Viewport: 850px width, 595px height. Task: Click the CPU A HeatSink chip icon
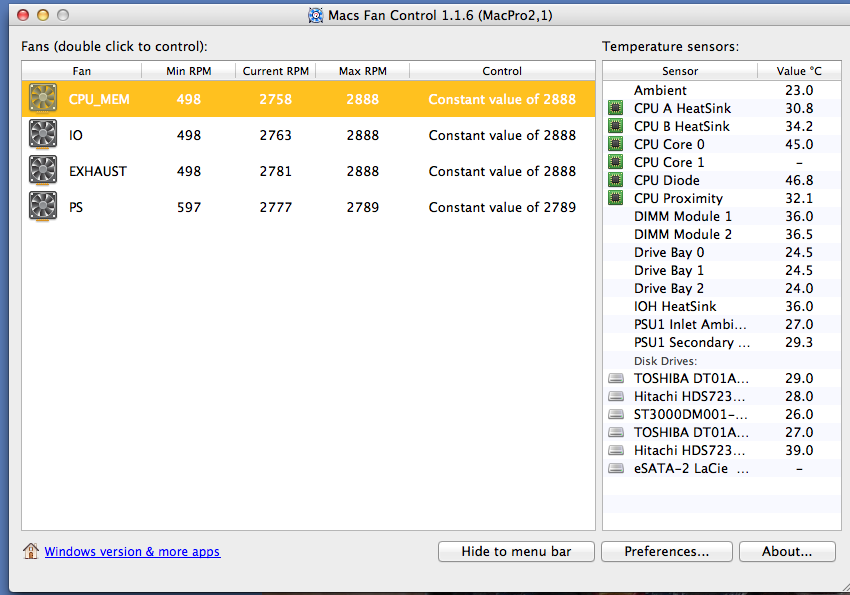(x=615, y=108)
